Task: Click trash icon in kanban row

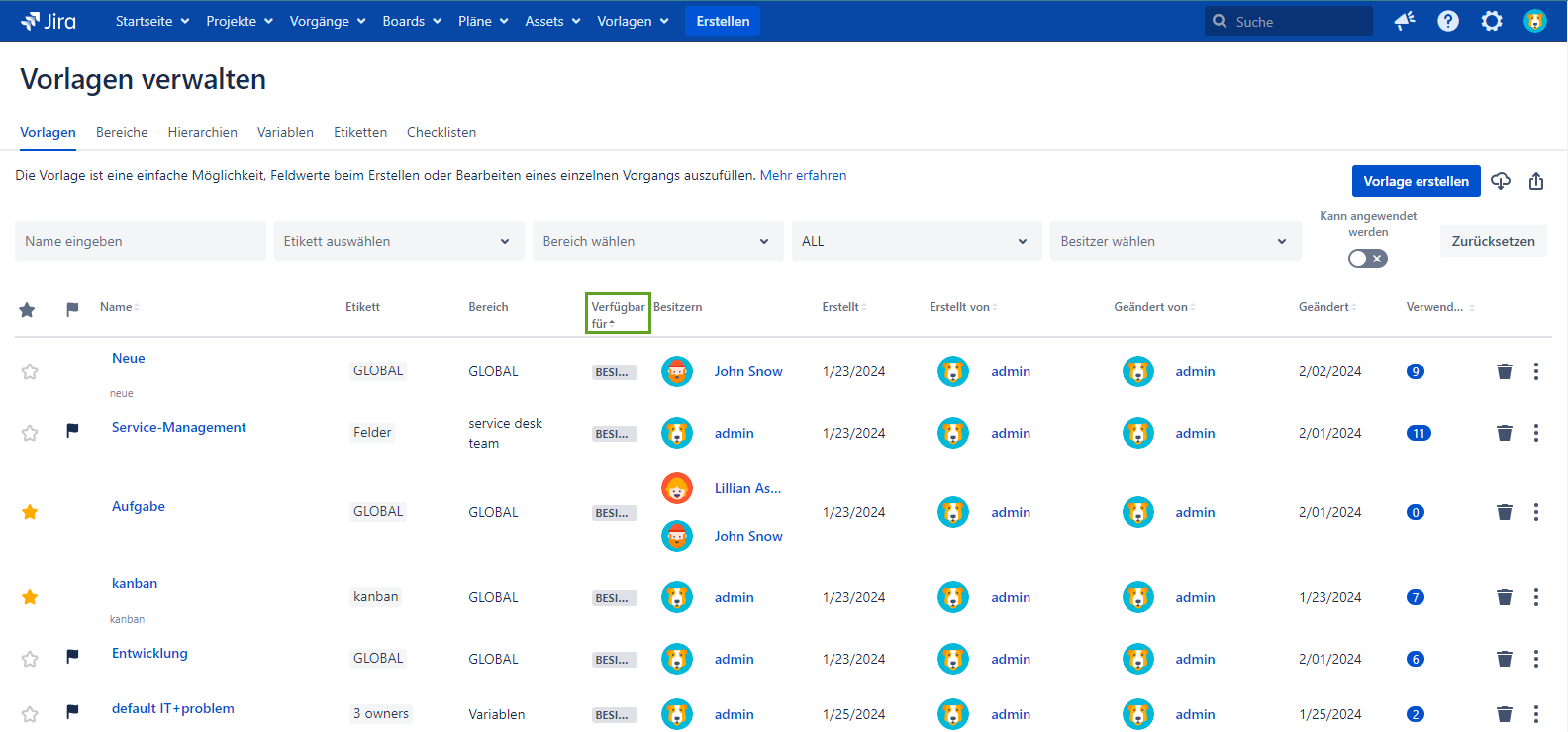Action: tap(1504, 597)
